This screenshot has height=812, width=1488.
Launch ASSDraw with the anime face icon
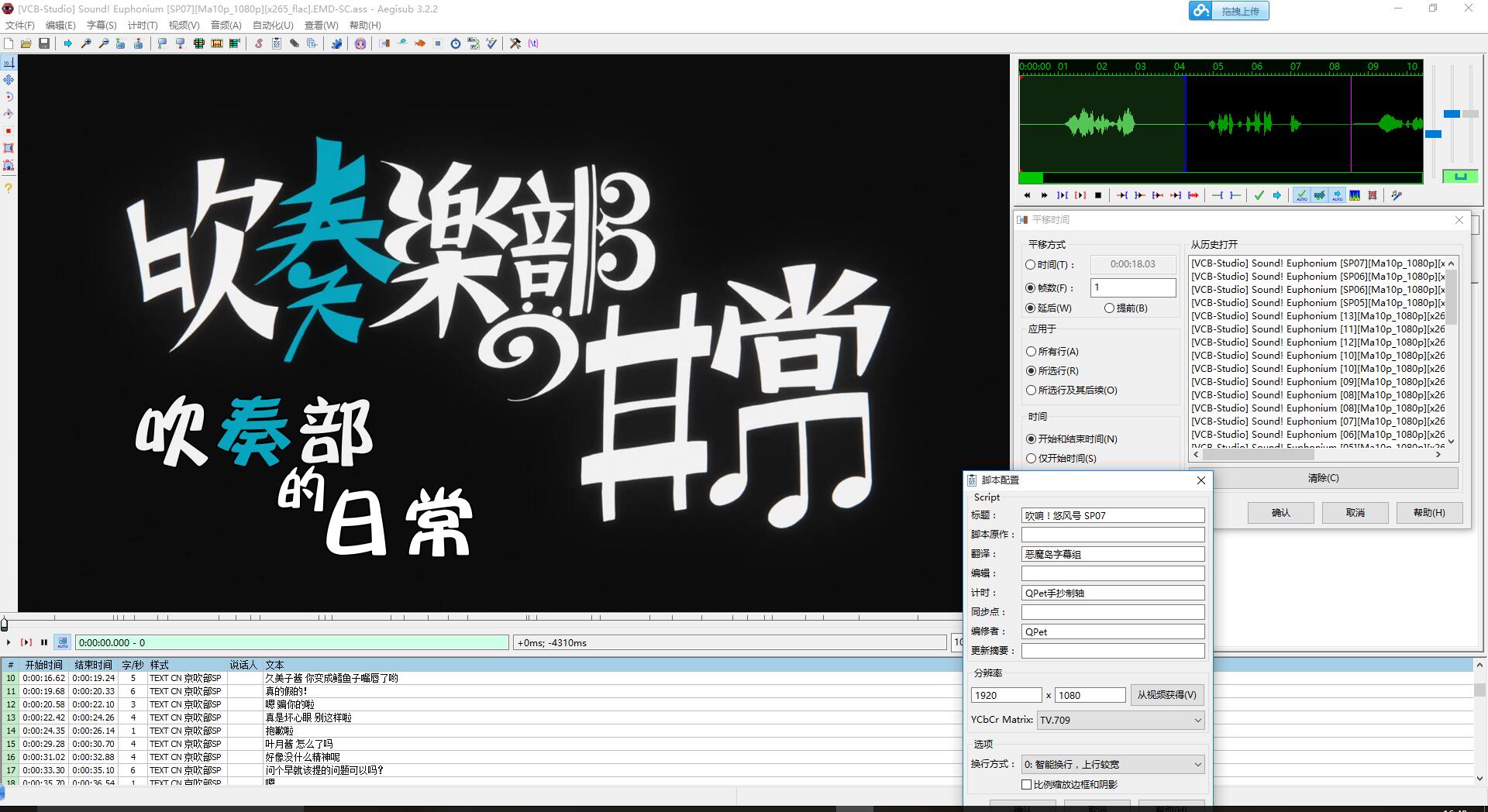coord(360,43)
